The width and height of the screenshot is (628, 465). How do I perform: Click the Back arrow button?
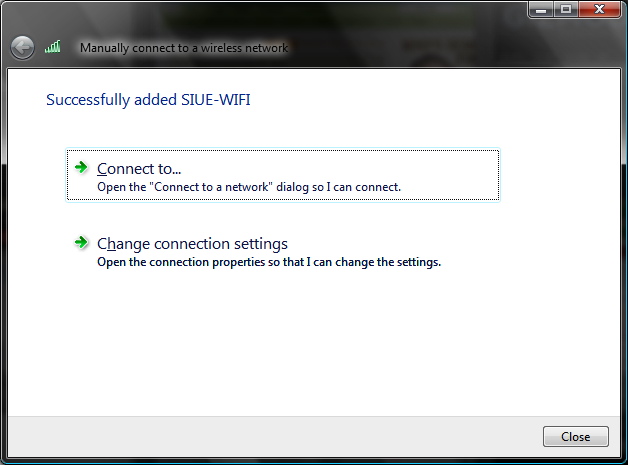(x=22, y=47)
